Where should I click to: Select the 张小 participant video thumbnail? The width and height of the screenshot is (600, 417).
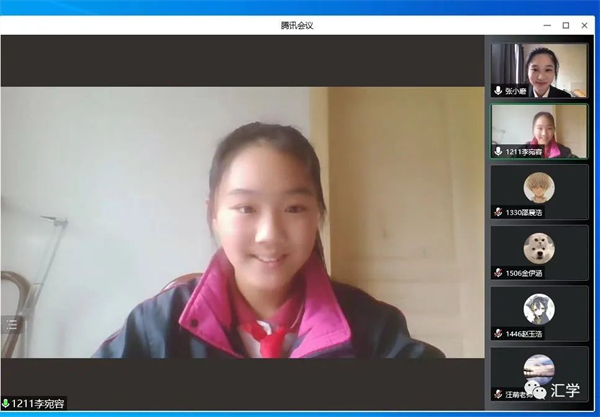point(539,70)
